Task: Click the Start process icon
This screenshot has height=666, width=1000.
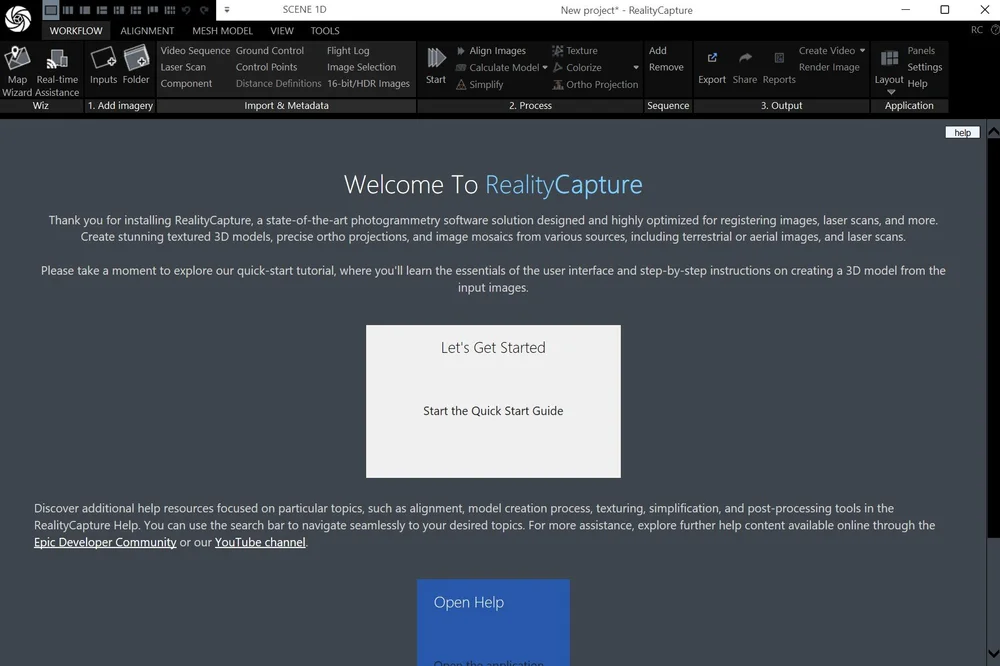Action: 436,58
